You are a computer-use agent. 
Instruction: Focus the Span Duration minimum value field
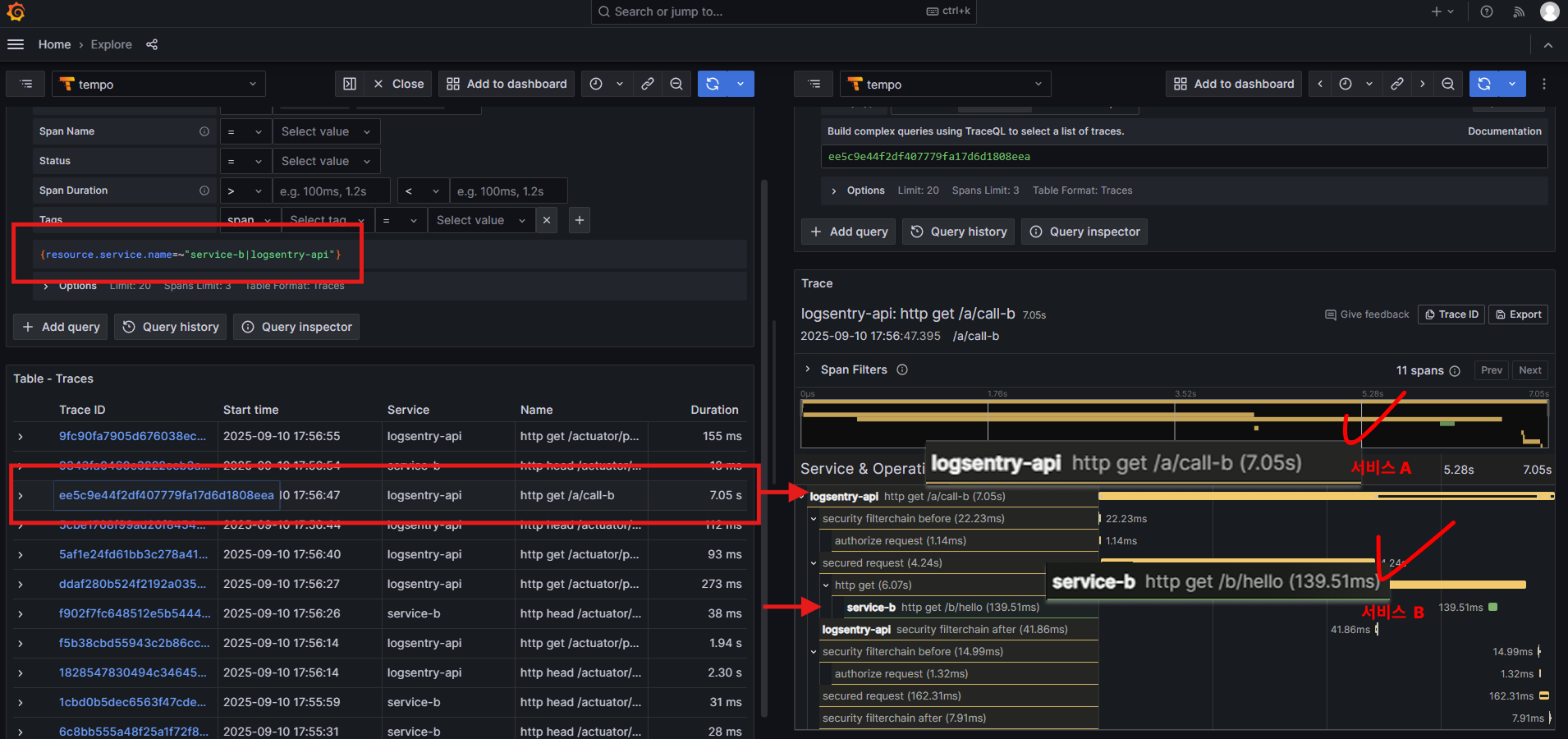coord(332,191)
